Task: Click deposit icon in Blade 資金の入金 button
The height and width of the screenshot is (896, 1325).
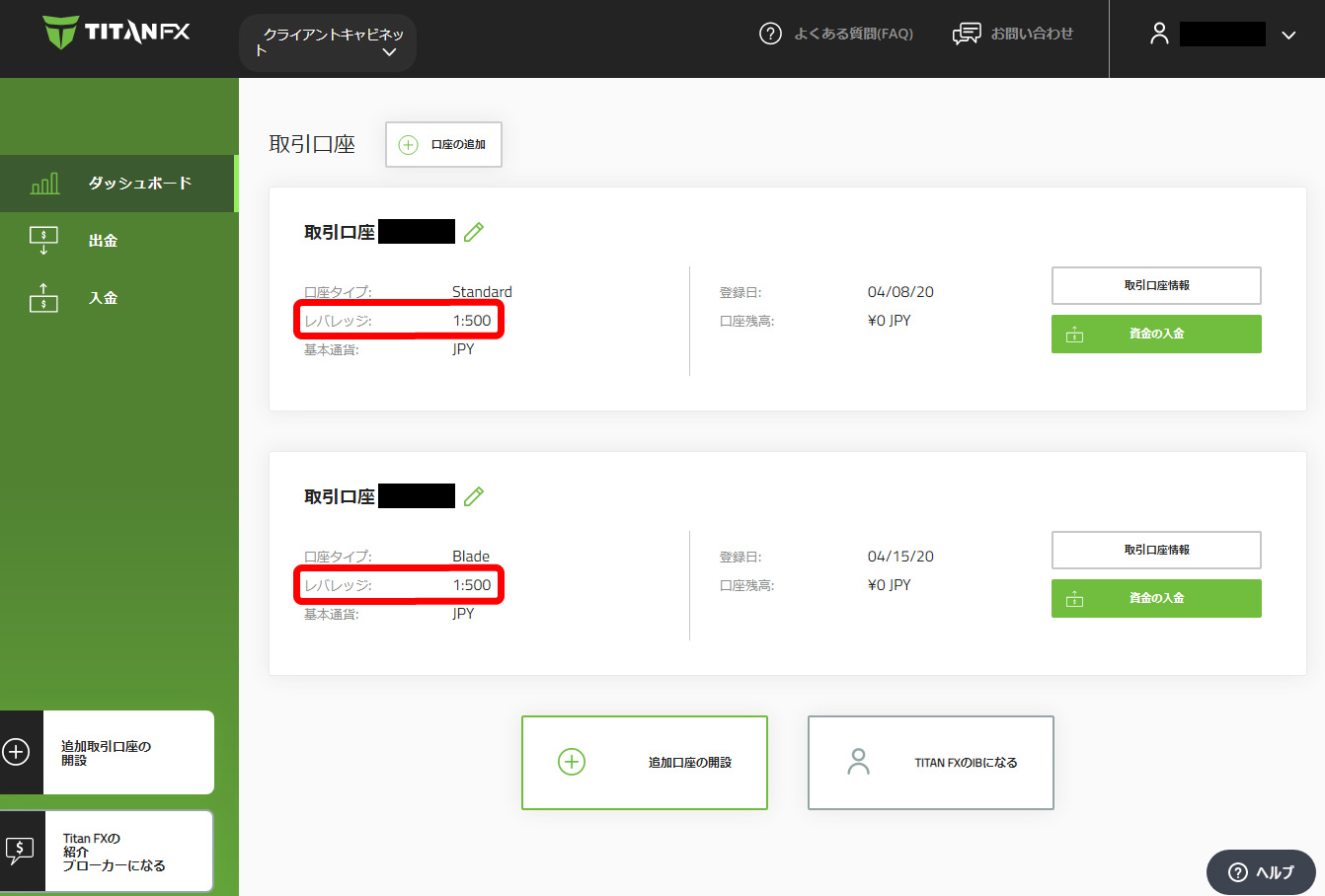Action: [1075, 599]
